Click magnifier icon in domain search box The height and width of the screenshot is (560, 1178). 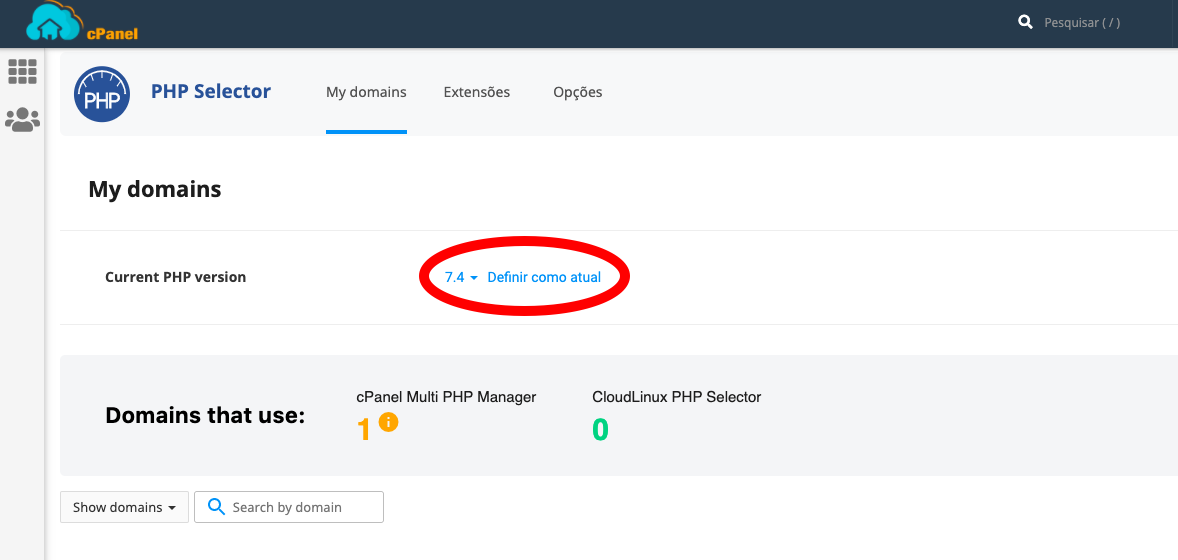[x=216, y=507]
